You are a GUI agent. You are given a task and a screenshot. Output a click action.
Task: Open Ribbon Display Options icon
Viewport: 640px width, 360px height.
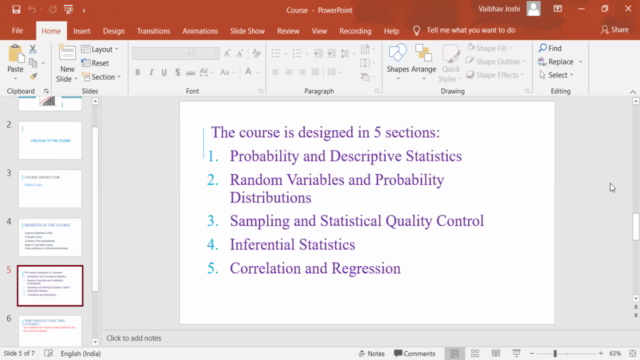click(558, 9)
